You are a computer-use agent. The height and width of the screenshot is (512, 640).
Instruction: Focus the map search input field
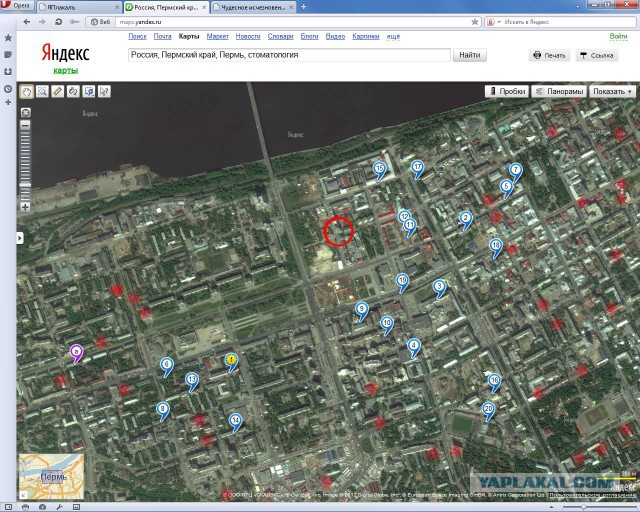(x=289, y=55)
